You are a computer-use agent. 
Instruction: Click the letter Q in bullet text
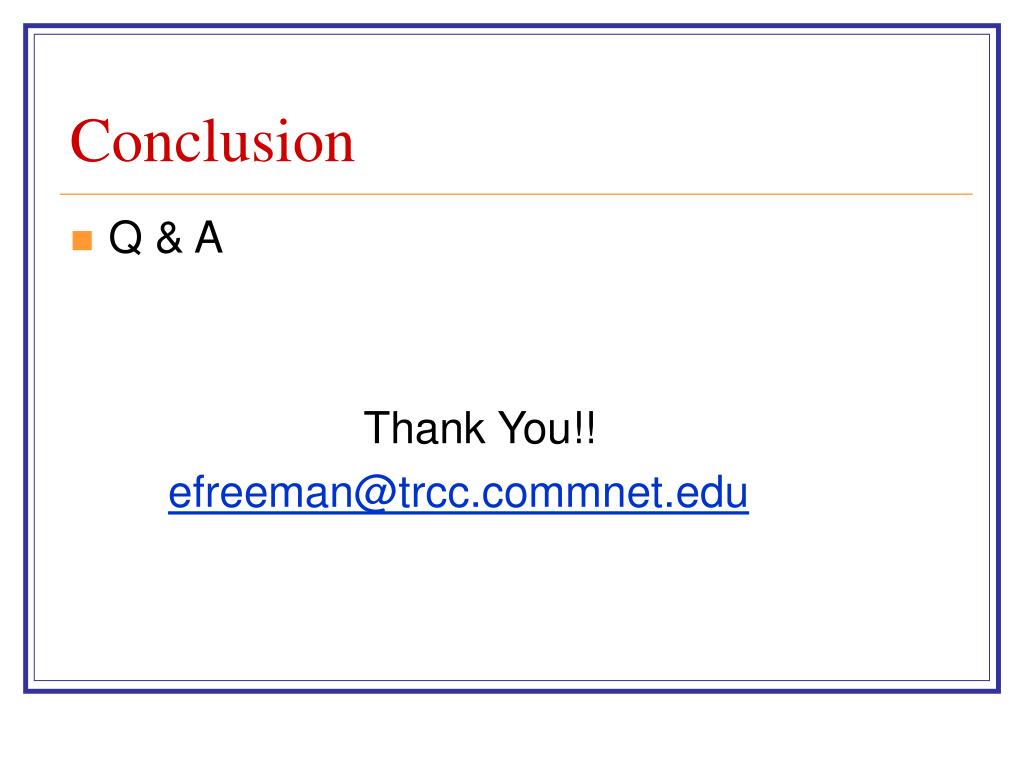click(125, 238)
